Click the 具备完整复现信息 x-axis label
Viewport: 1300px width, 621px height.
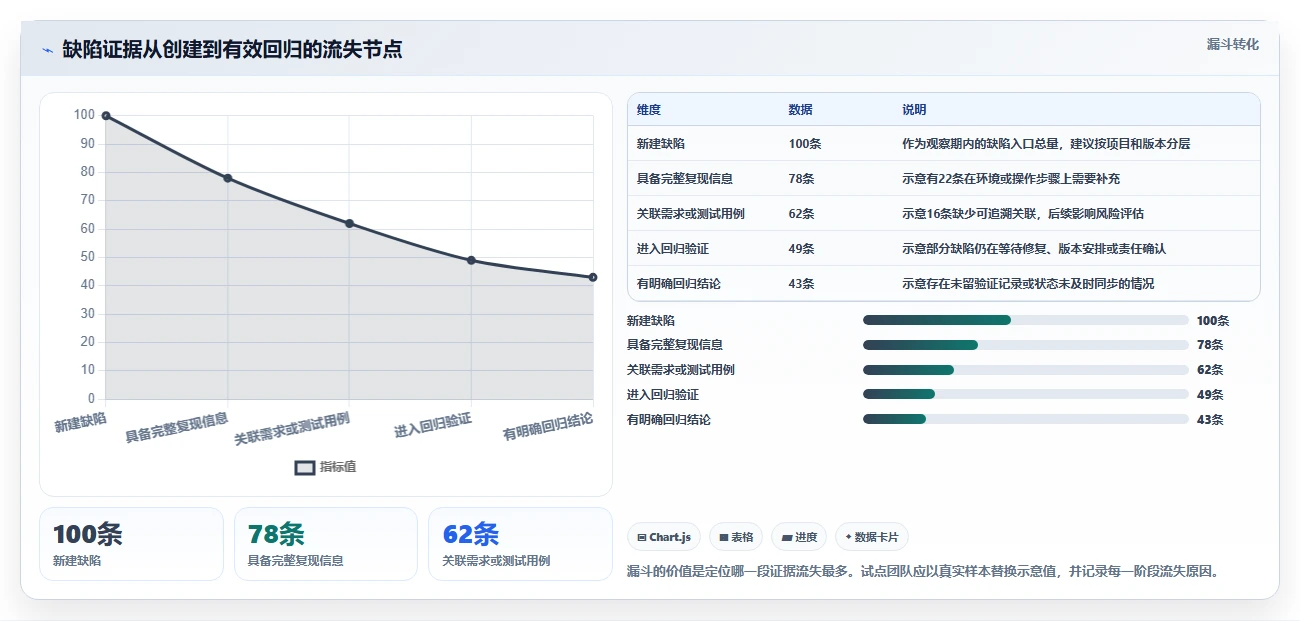(177, 427)
